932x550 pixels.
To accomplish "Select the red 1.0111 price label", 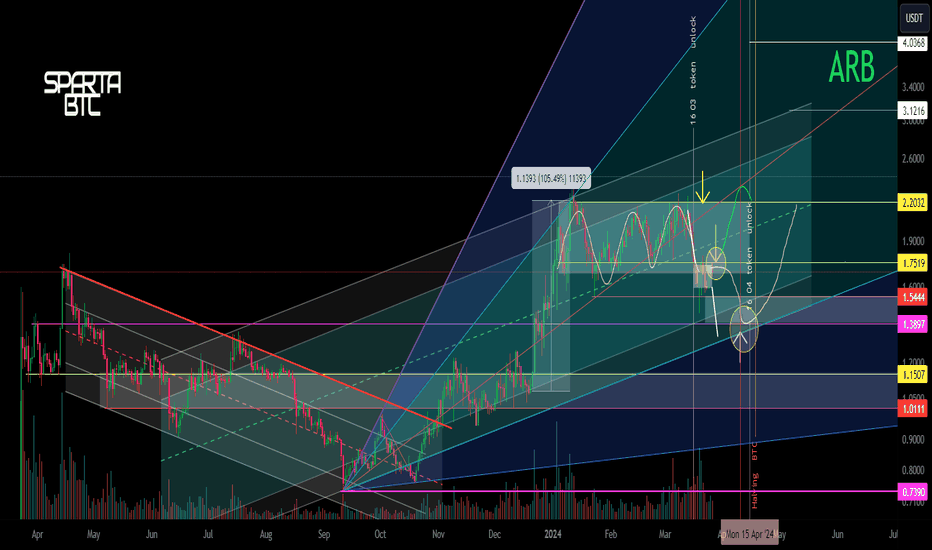I will (914, 408).
